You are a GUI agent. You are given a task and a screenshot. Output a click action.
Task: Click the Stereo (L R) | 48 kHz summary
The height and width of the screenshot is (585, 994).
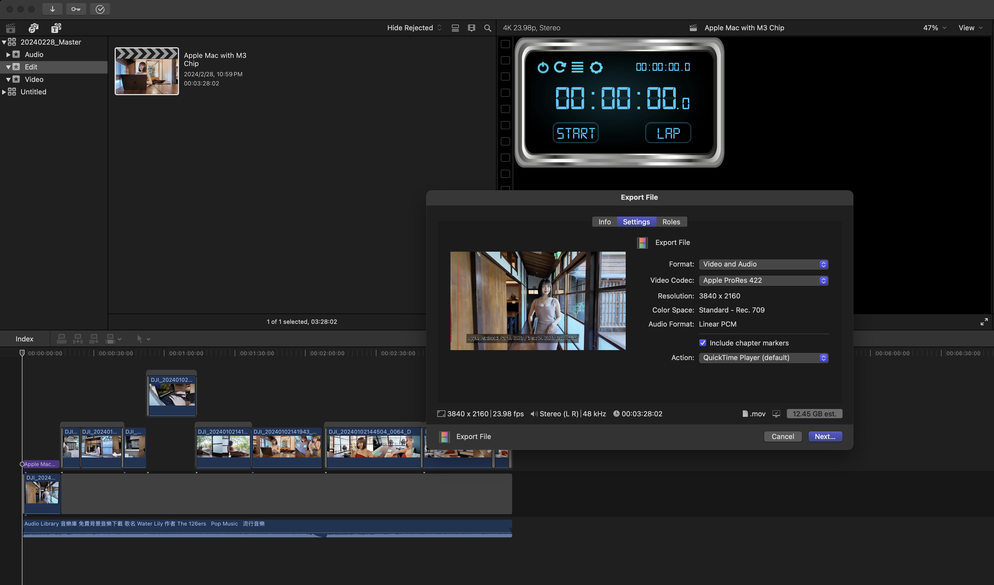[x=572, y=414]
